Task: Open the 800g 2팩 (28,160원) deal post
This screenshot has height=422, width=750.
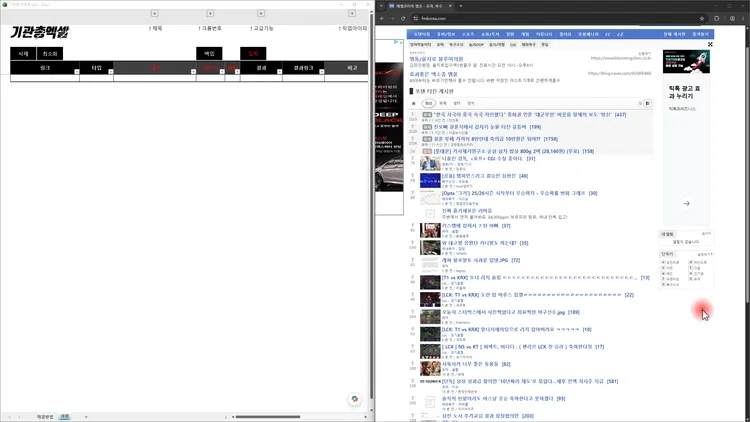Action: click(x=514, y=151)
